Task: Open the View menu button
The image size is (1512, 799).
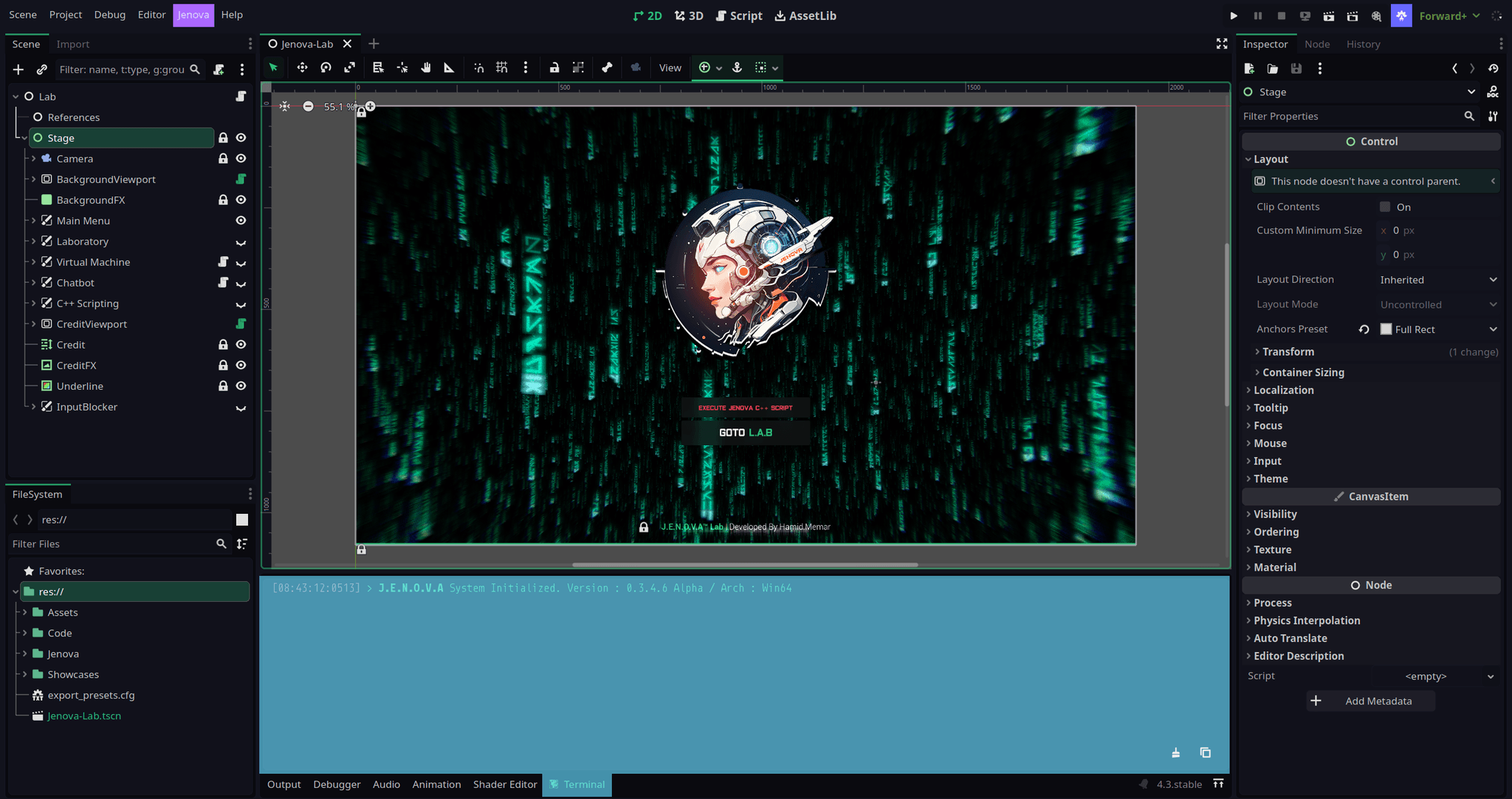Action: click(x=670, y=68)
